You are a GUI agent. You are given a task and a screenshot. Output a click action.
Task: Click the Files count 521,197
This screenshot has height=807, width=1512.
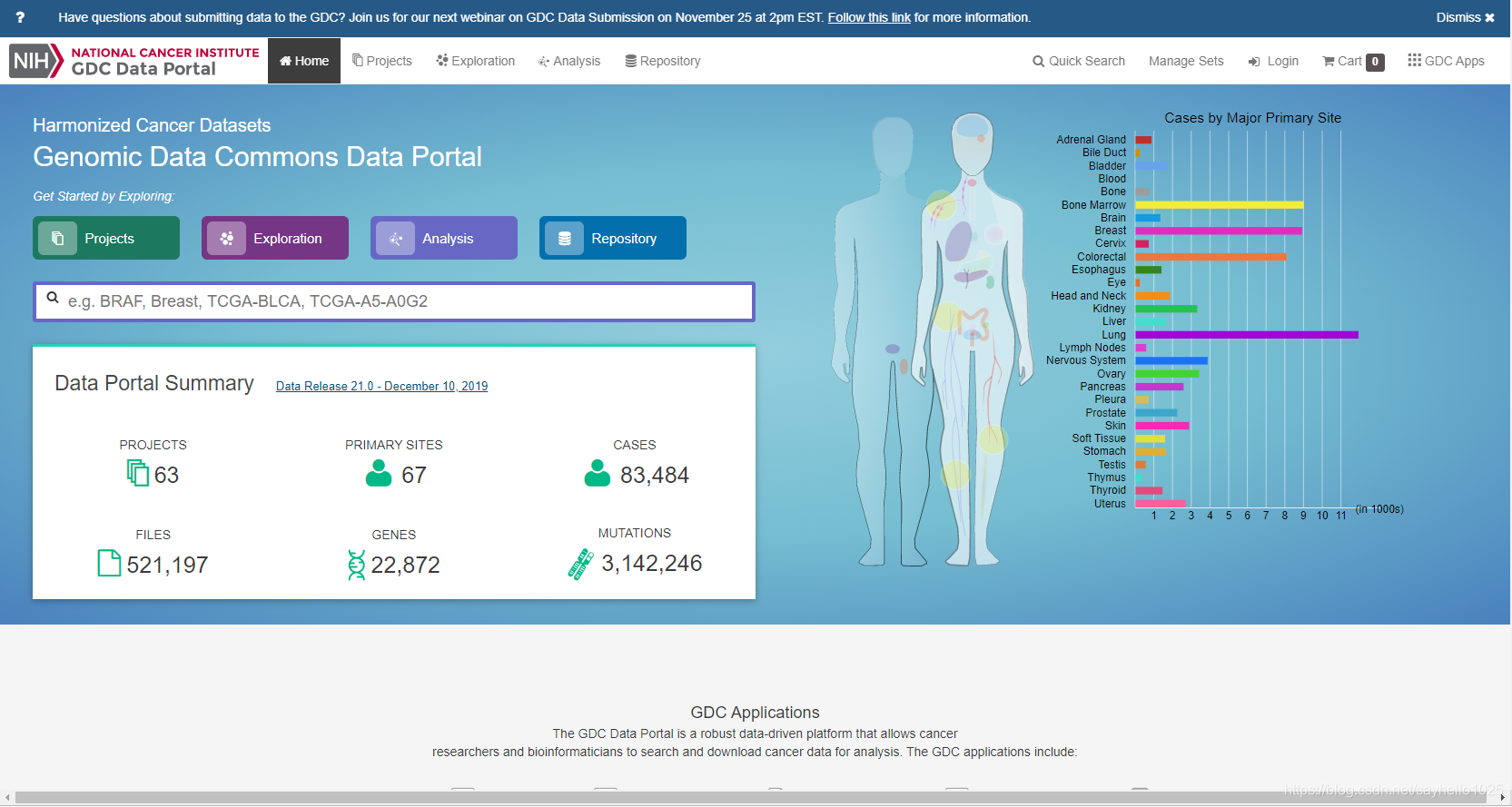(x=167, y=565)
